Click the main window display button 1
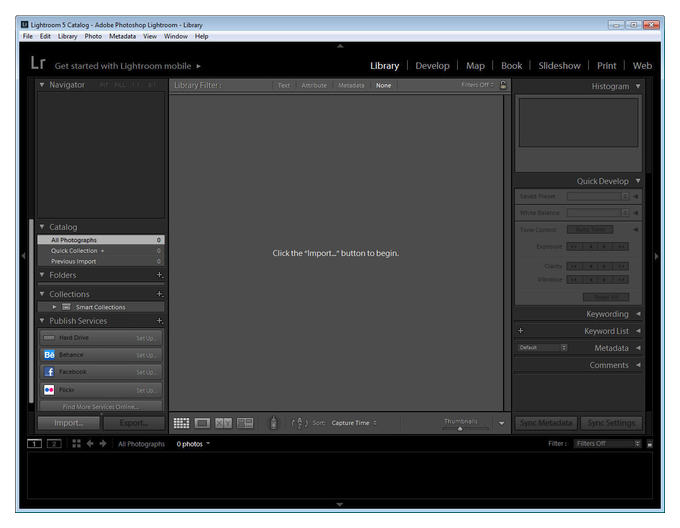 pos(34,443)
